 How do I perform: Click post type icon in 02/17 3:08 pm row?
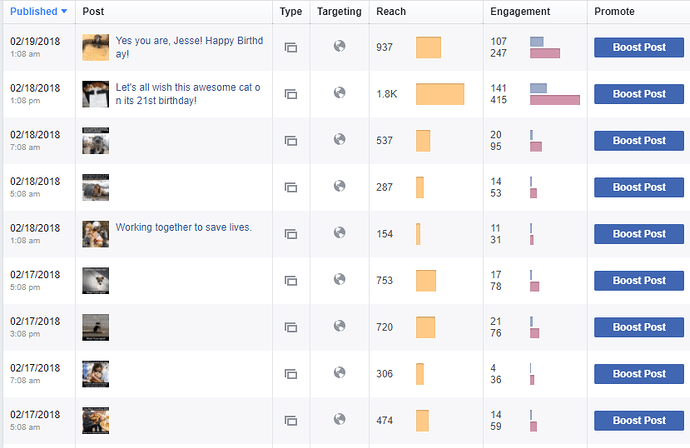(x=291, y=327)
